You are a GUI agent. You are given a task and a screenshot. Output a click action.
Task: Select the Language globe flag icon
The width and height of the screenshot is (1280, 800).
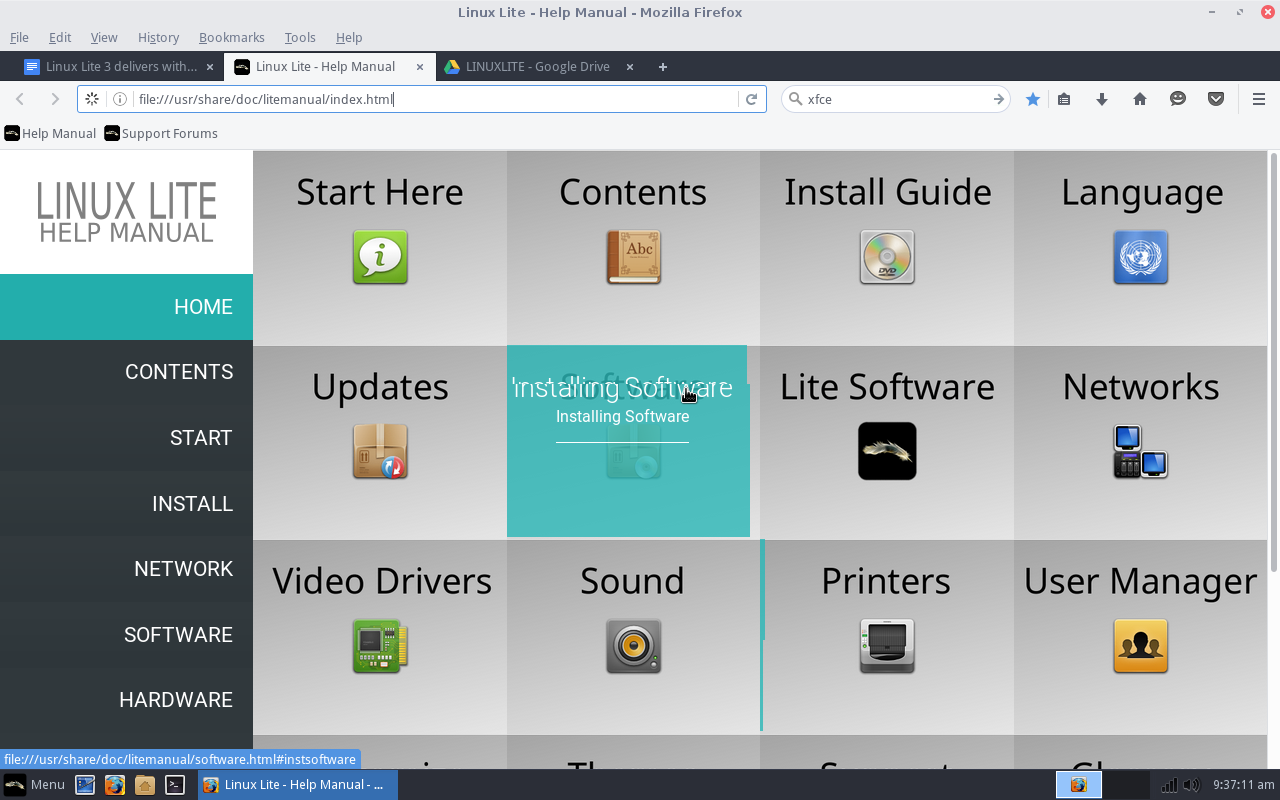tap(1140, 257)
